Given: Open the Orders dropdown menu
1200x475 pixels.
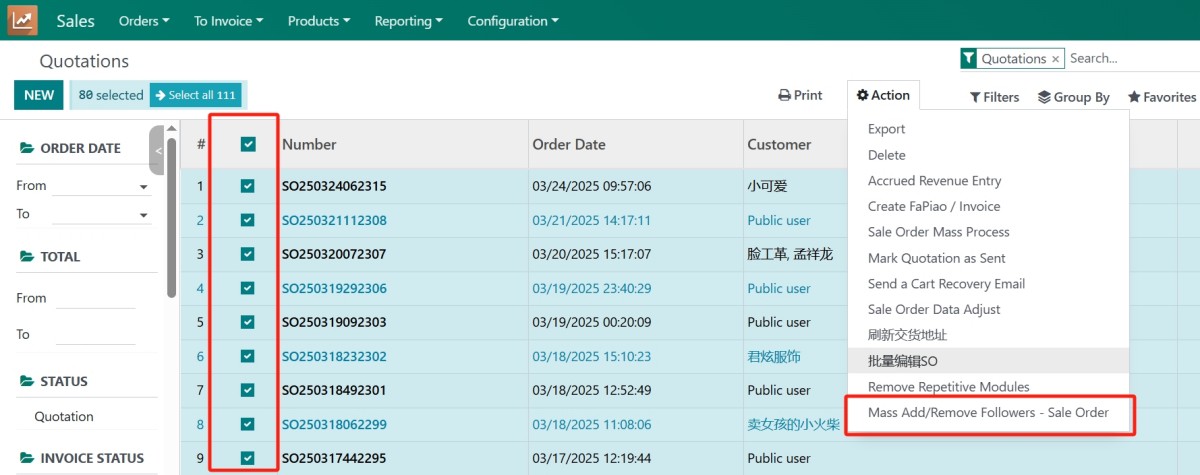Looking at the screenshot, I should [143, 21].
